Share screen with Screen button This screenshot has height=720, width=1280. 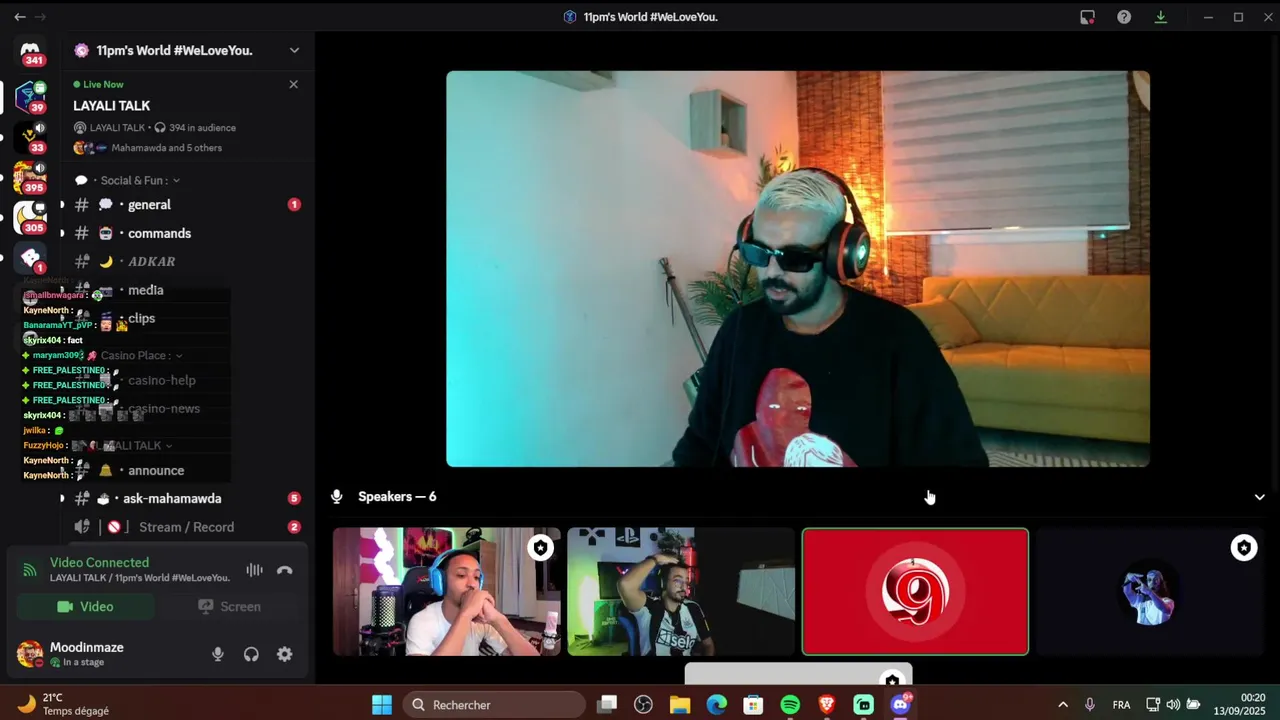[229, 606]
